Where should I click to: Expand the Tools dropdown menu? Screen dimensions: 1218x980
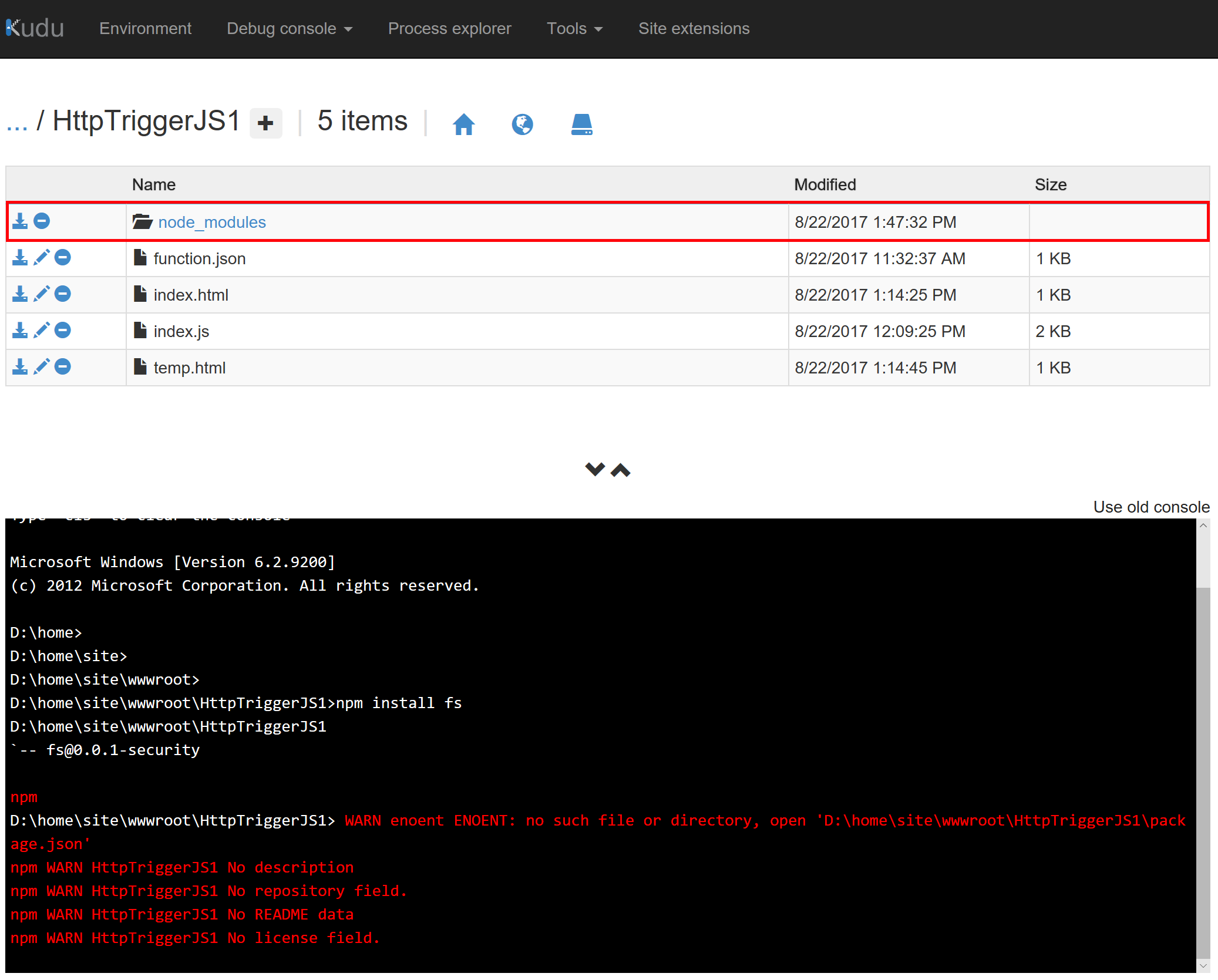tap(574, 28)
